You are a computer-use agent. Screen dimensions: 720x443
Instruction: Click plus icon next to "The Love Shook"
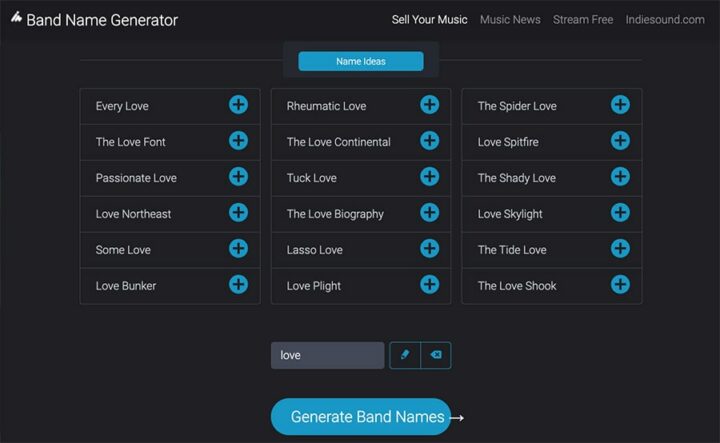pos(620,285)
